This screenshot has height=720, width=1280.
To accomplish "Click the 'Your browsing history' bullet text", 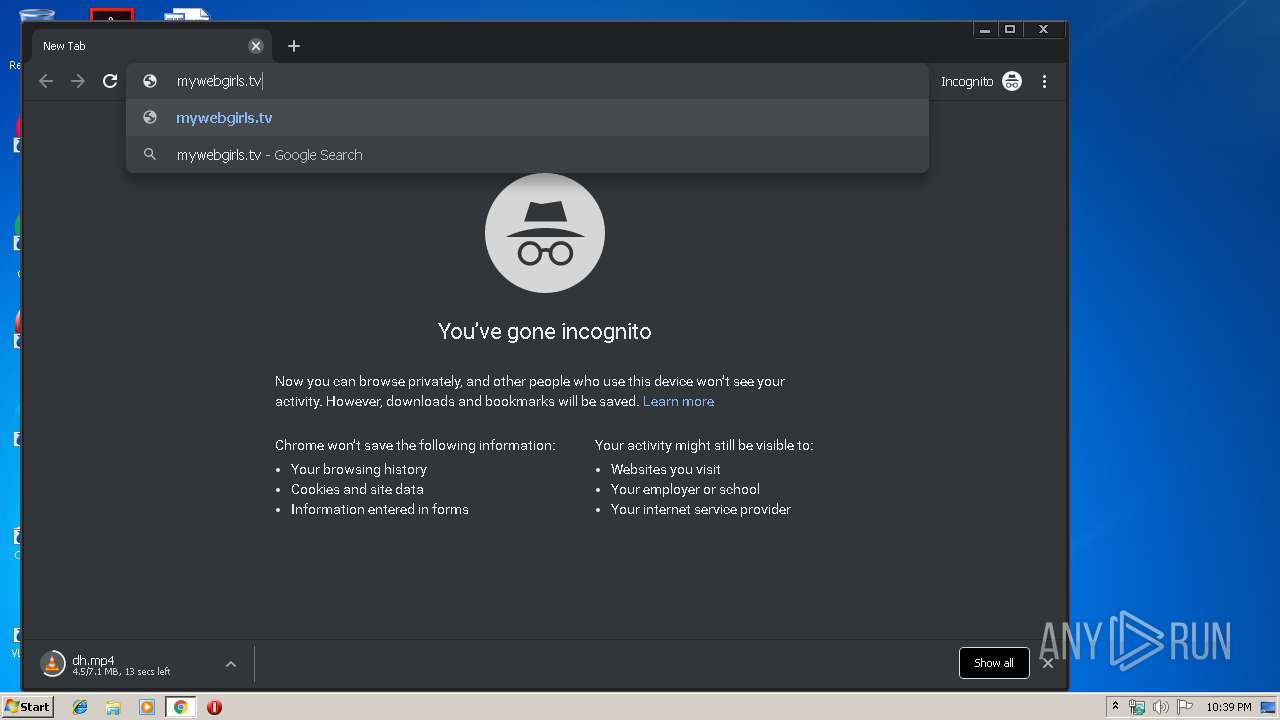I will [359, 469].
